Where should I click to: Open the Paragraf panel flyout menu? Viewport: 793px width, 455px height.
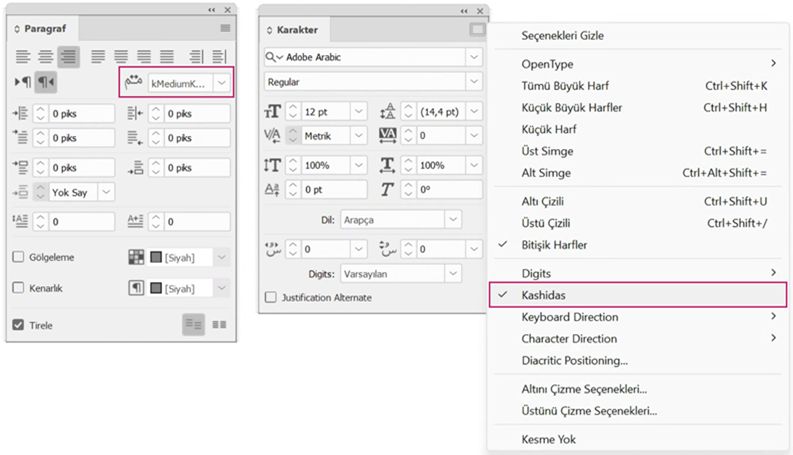(225, 29)
